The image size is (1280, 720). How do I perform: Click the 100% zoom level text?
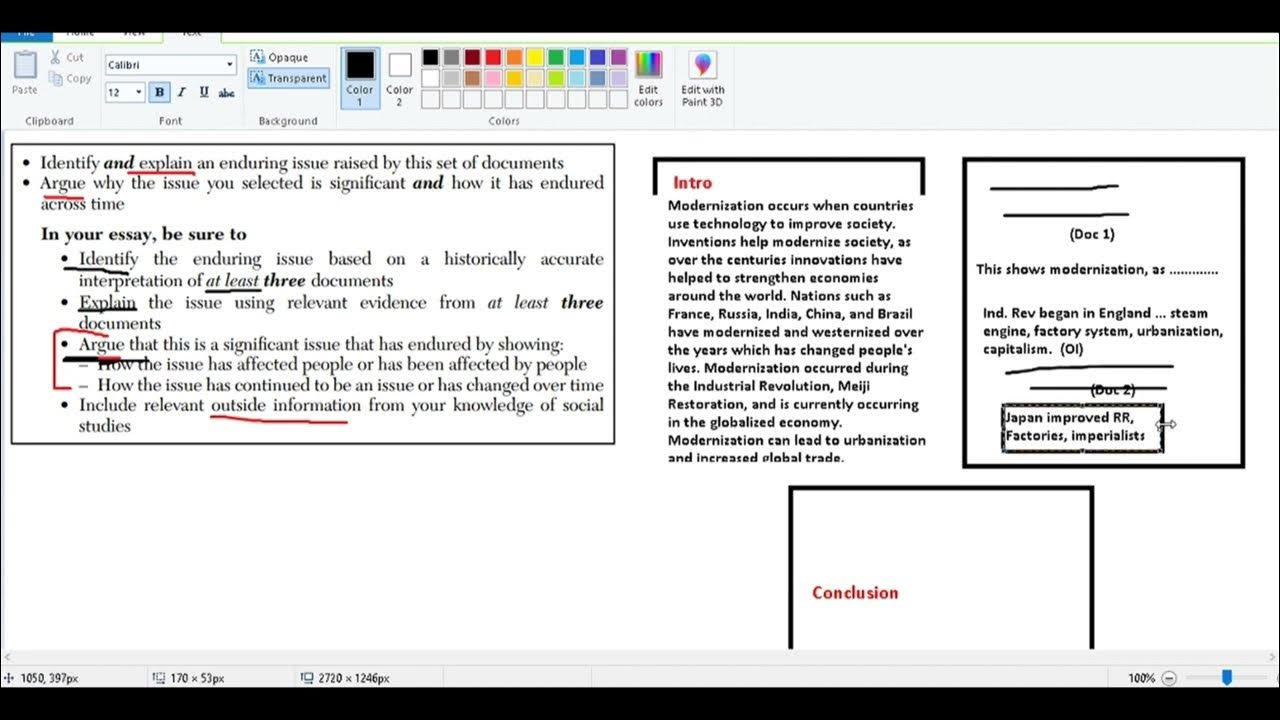[x=1141, y=678]
